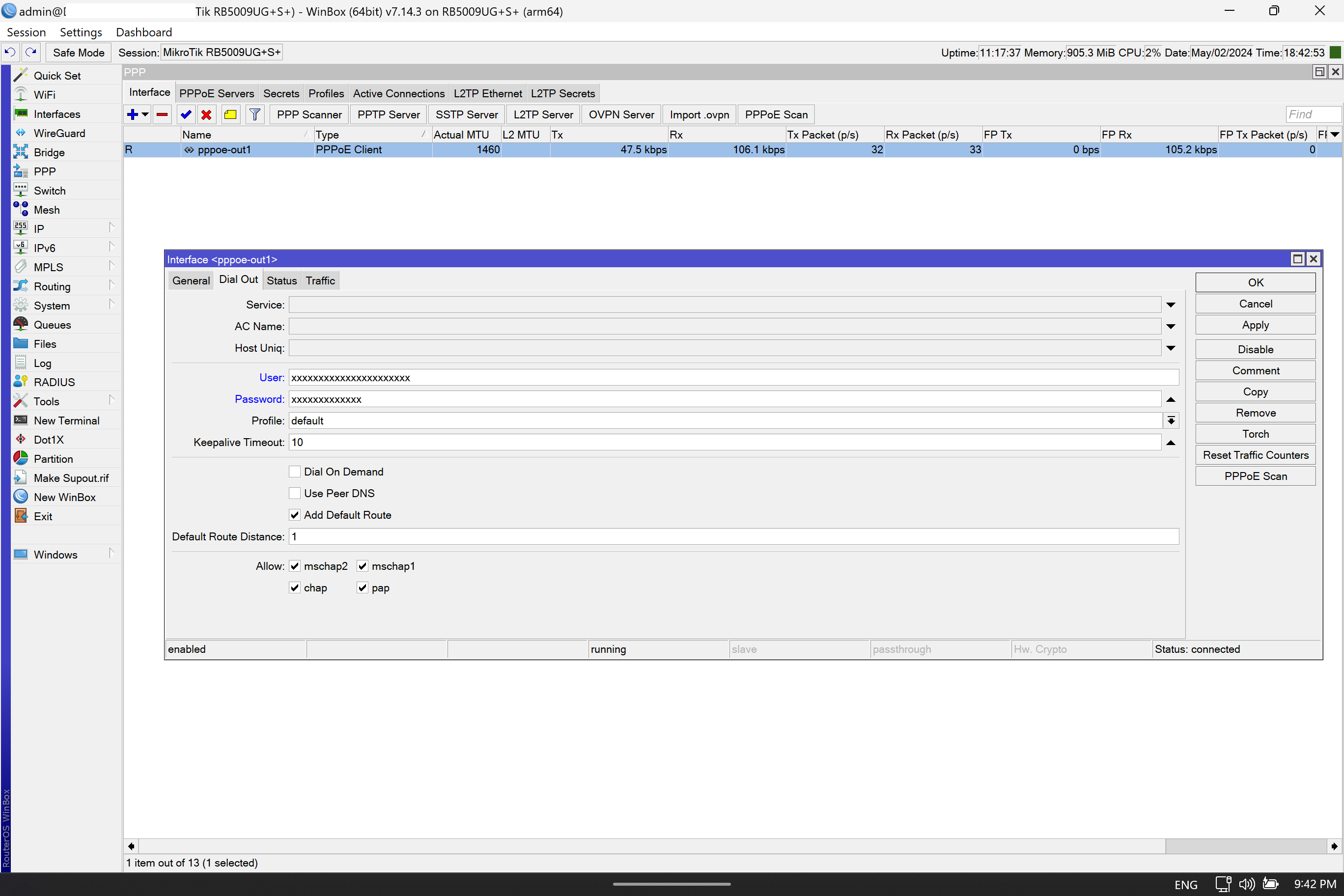Open Quick Set from the sidebar
This screenshot has height=896, width=1344.
click(57, 76)
